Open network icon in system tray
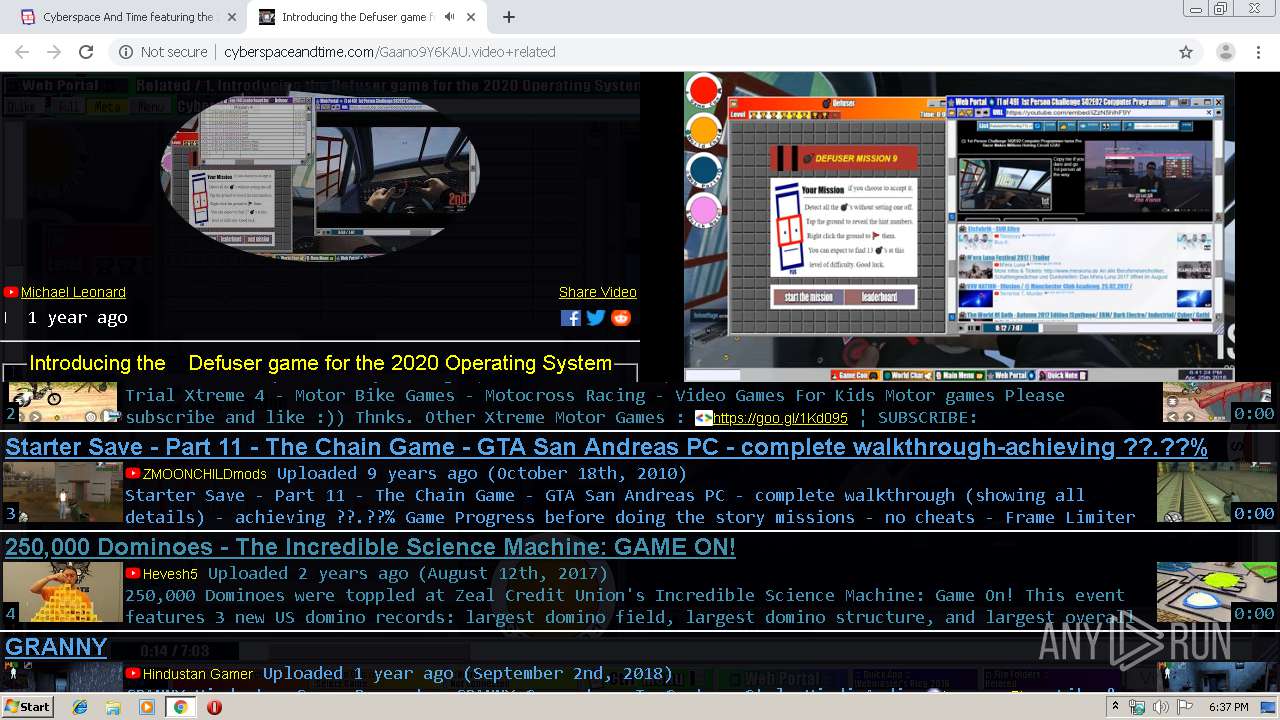Image resolution: width=1280 pixels, height=720 pixels. 1137,707
